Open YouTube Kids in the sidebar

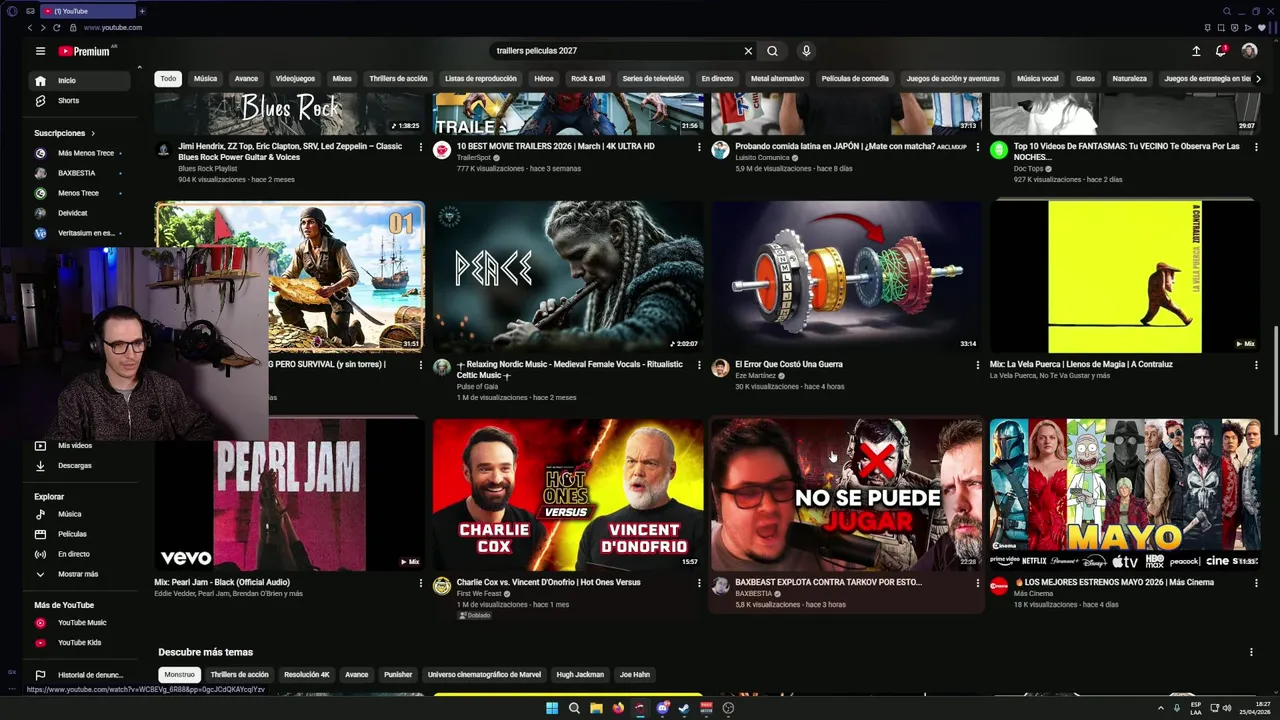(81, 642)
